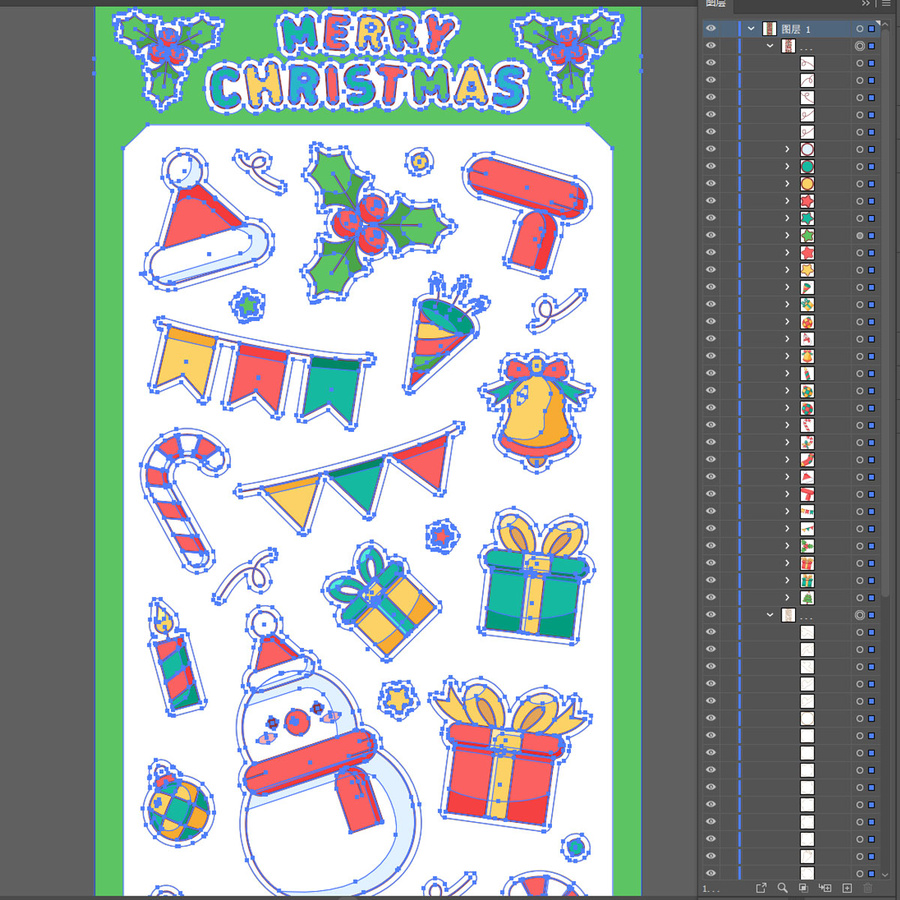This screenshot has width=900, height=900.
Task: Select the holly layer thumbnail
Action: click(x=807, y=546)
